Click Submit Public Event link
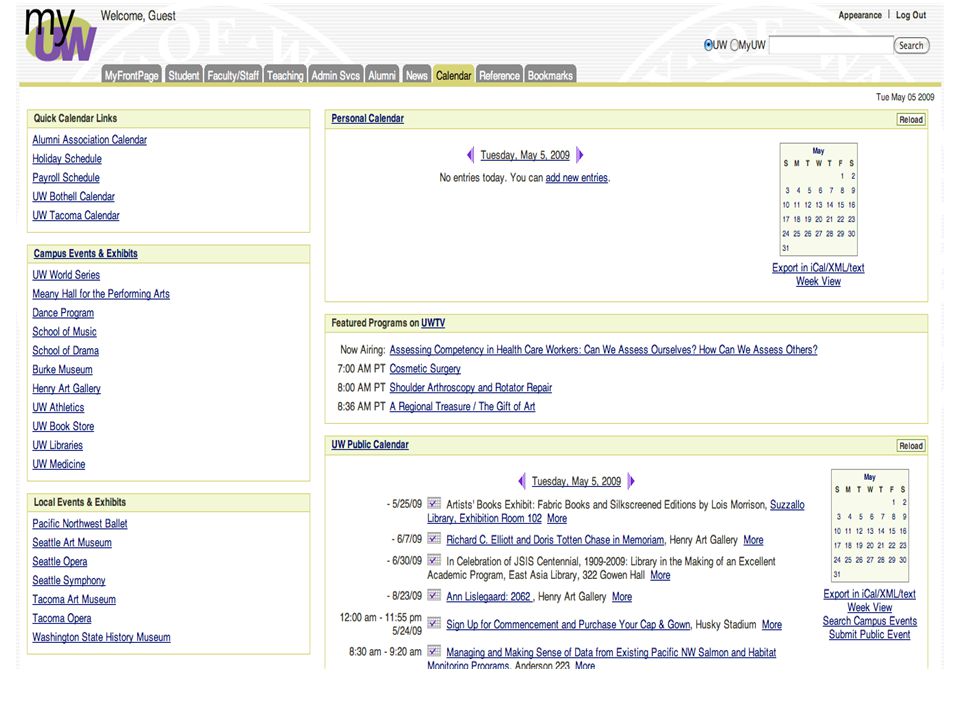960x720 pixels. [x=869, y=634]
